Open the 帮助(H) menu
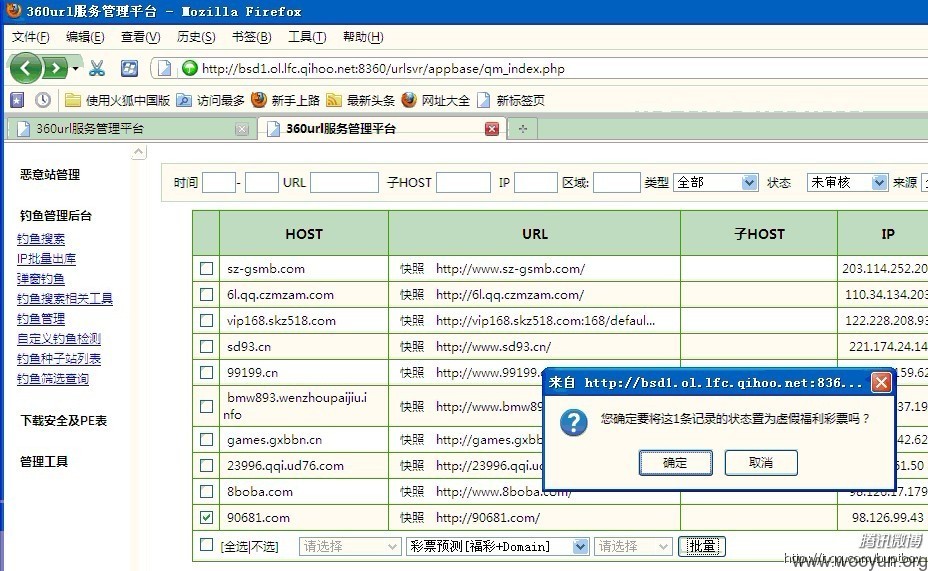 click(363, 37)
